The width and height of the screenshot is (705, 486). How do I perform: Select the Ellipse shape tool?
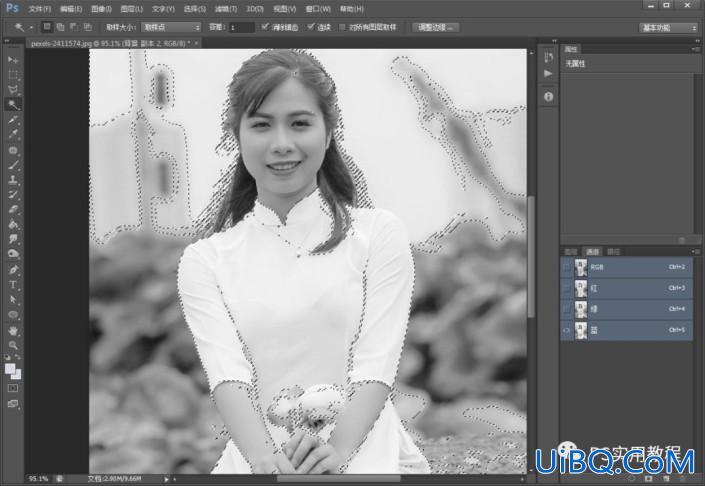tap(13, 314)
